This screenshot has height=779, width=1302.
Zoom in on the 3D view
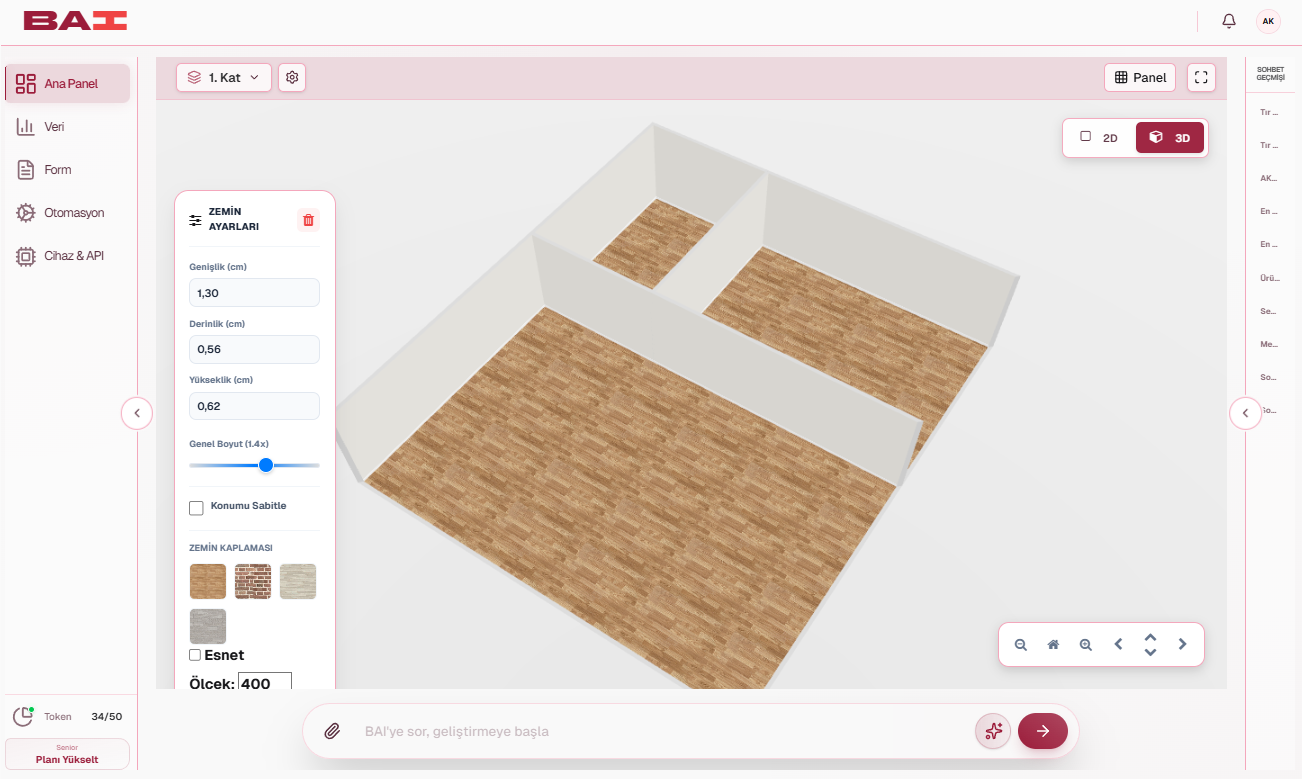(x=1086, y=645)
